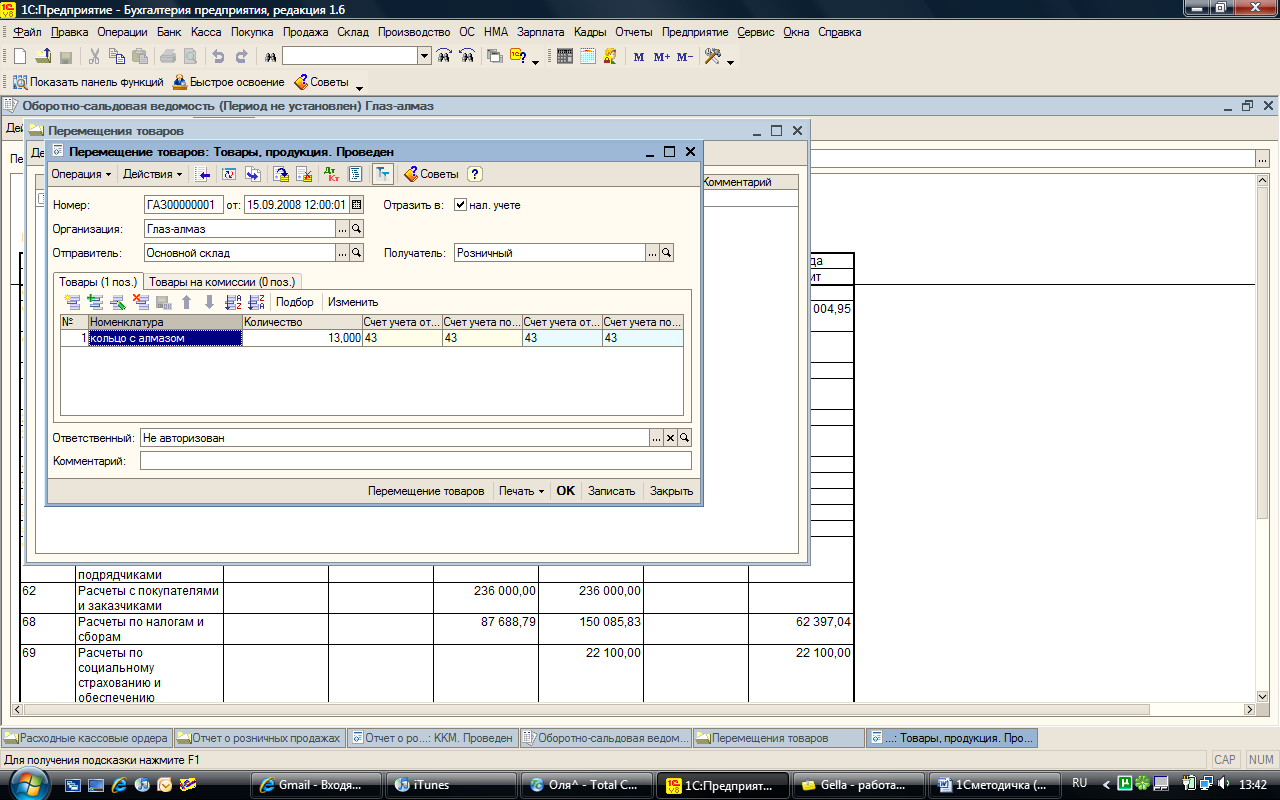Open the calculator from the main toolbar
The width and height of the screenshot is (1280, 800).
tap(565, 56)
